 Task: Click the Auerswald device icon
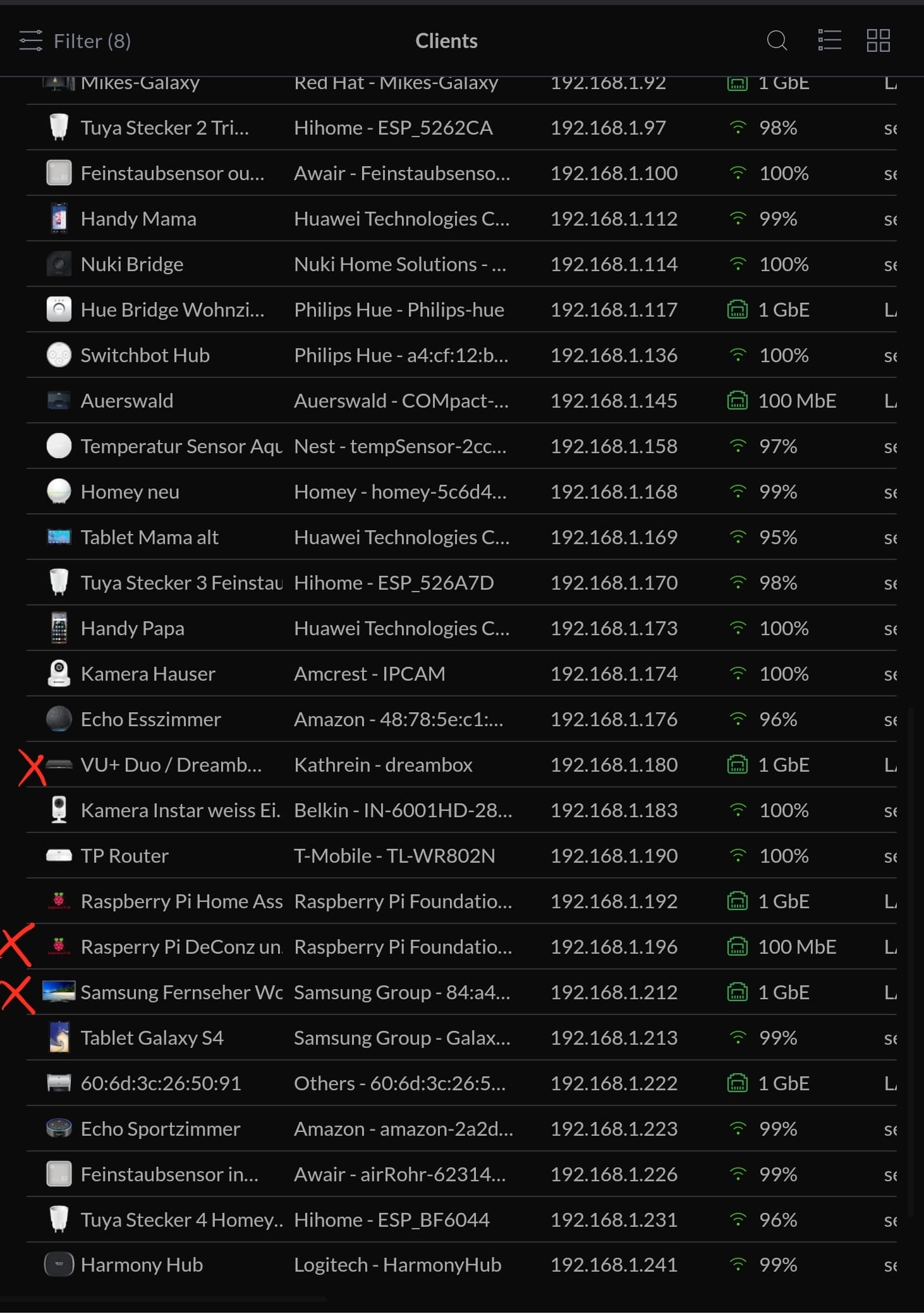[x=59, y=401]
